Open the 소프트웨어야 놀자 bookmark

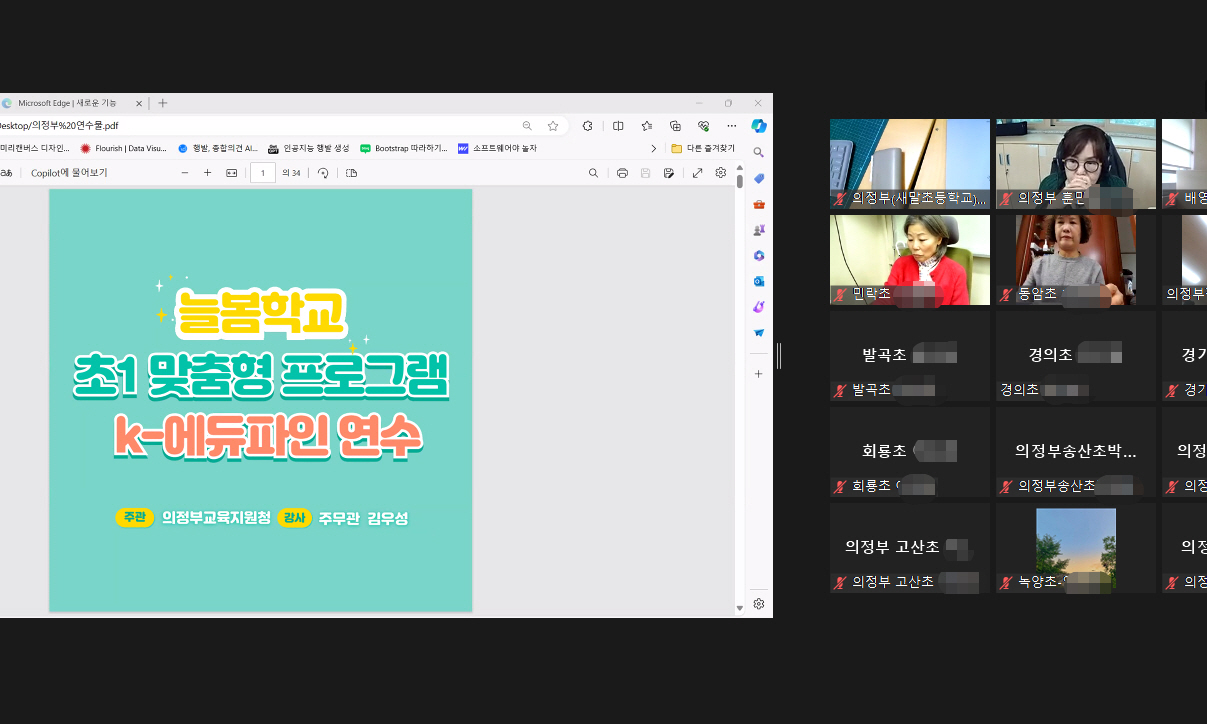tap(497, 148)
